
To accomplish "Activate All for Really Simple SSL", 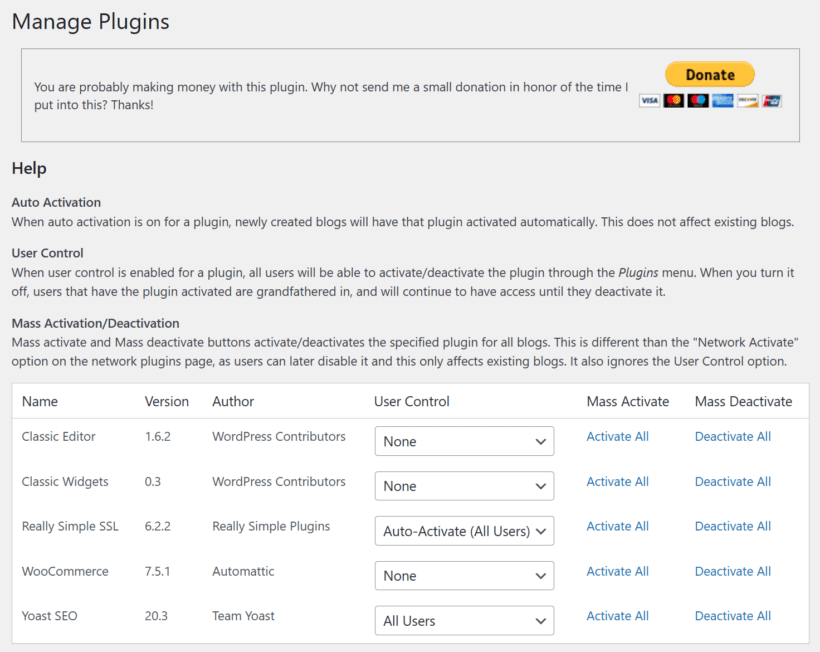I will pos(617,526).
